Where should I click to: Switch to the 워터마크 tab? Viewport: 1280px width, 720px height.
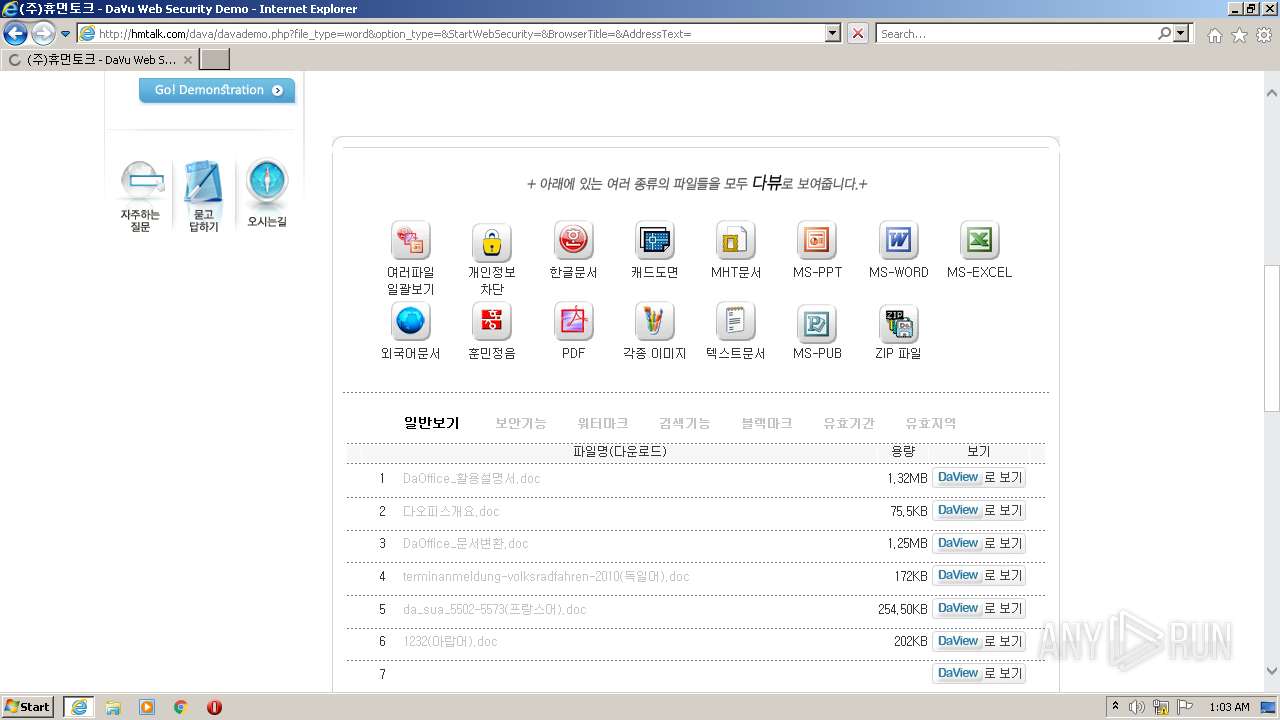(x=603, y=424)
